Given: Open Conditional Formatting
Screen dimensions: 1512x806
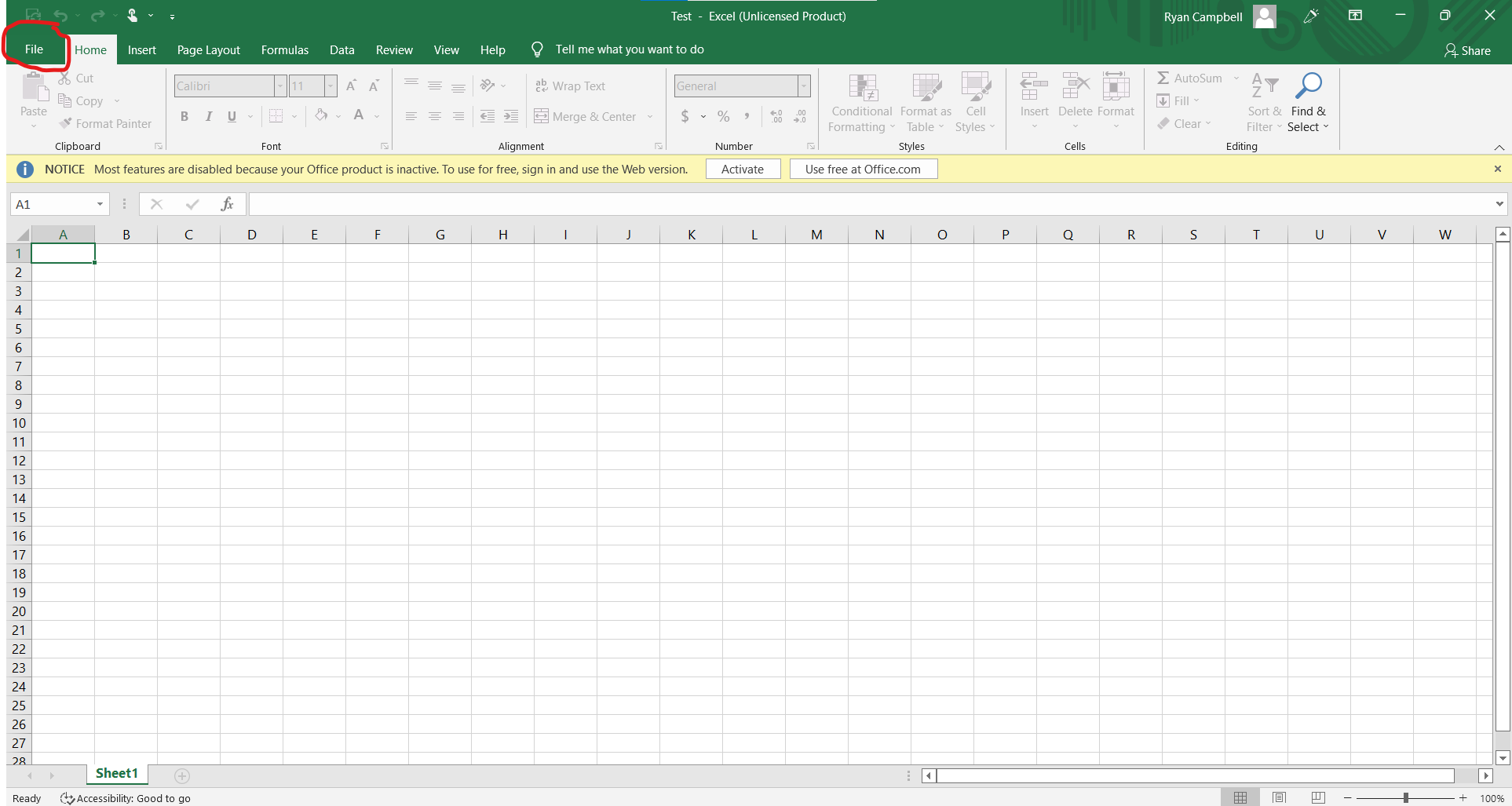Looking at the screenshot, I should [861, 103].
